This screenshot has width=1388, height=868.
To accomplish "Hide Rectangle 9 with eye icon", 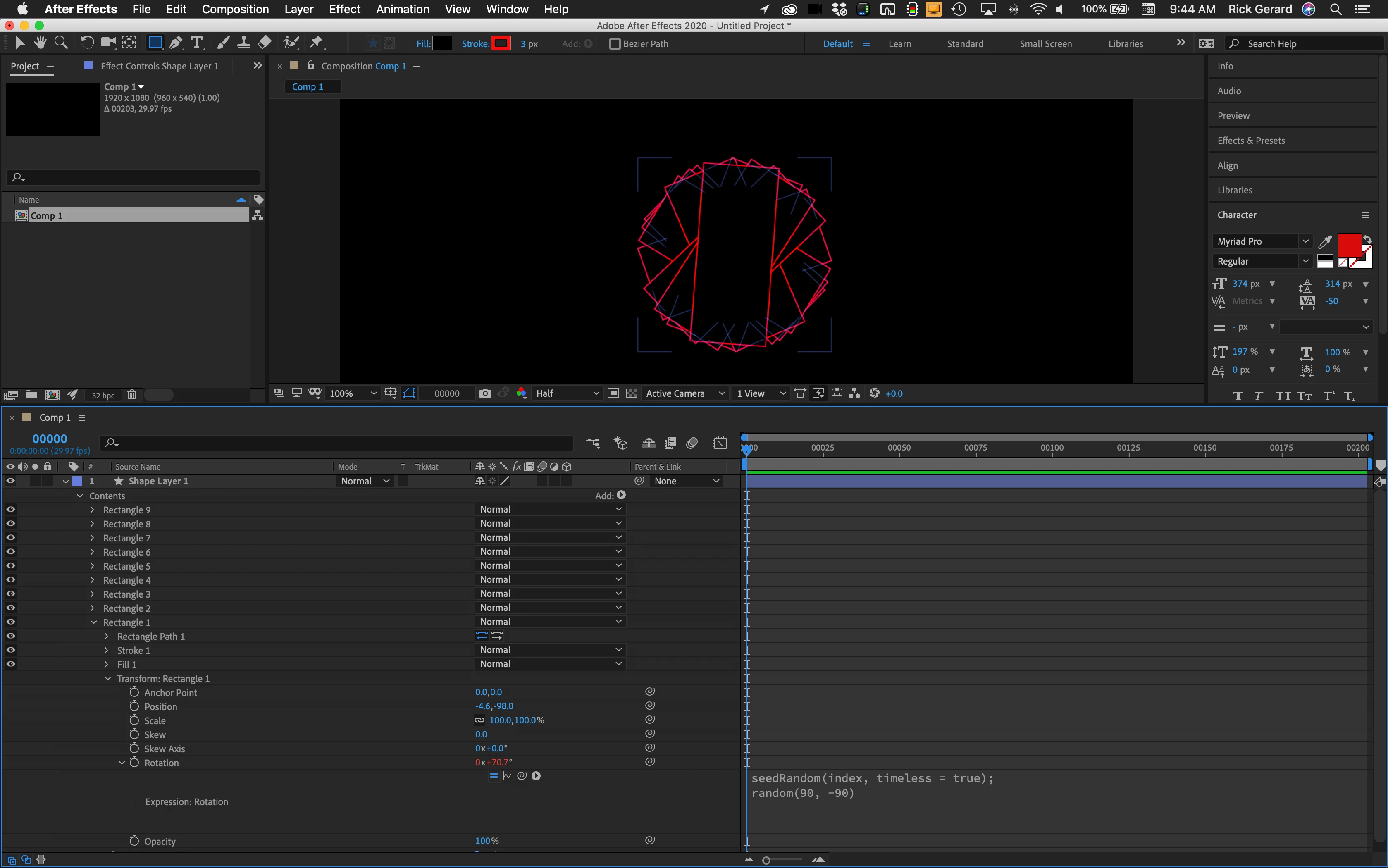I will coord(10,510).
